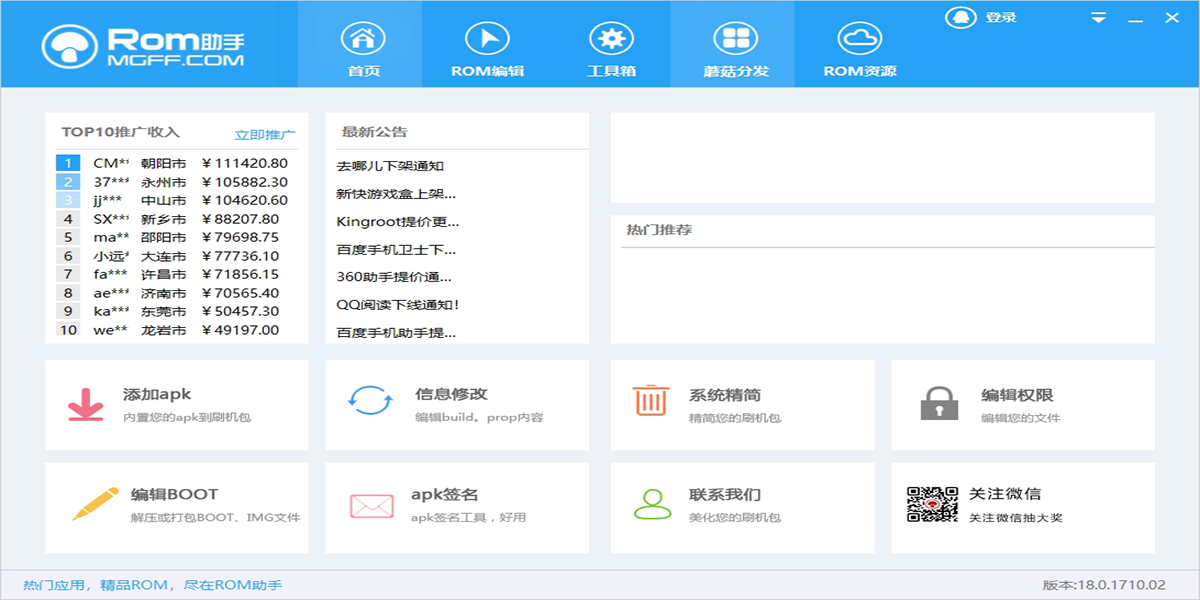Click the 系统精简 trash can icon
This screenshot has height=600, width=1200.
coord(651,400)
